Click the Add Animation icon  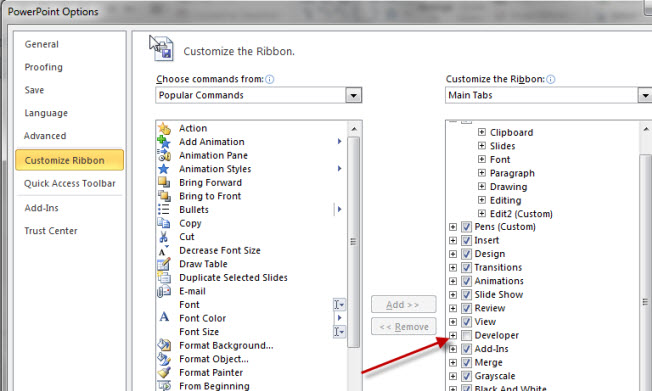(164, 142)
